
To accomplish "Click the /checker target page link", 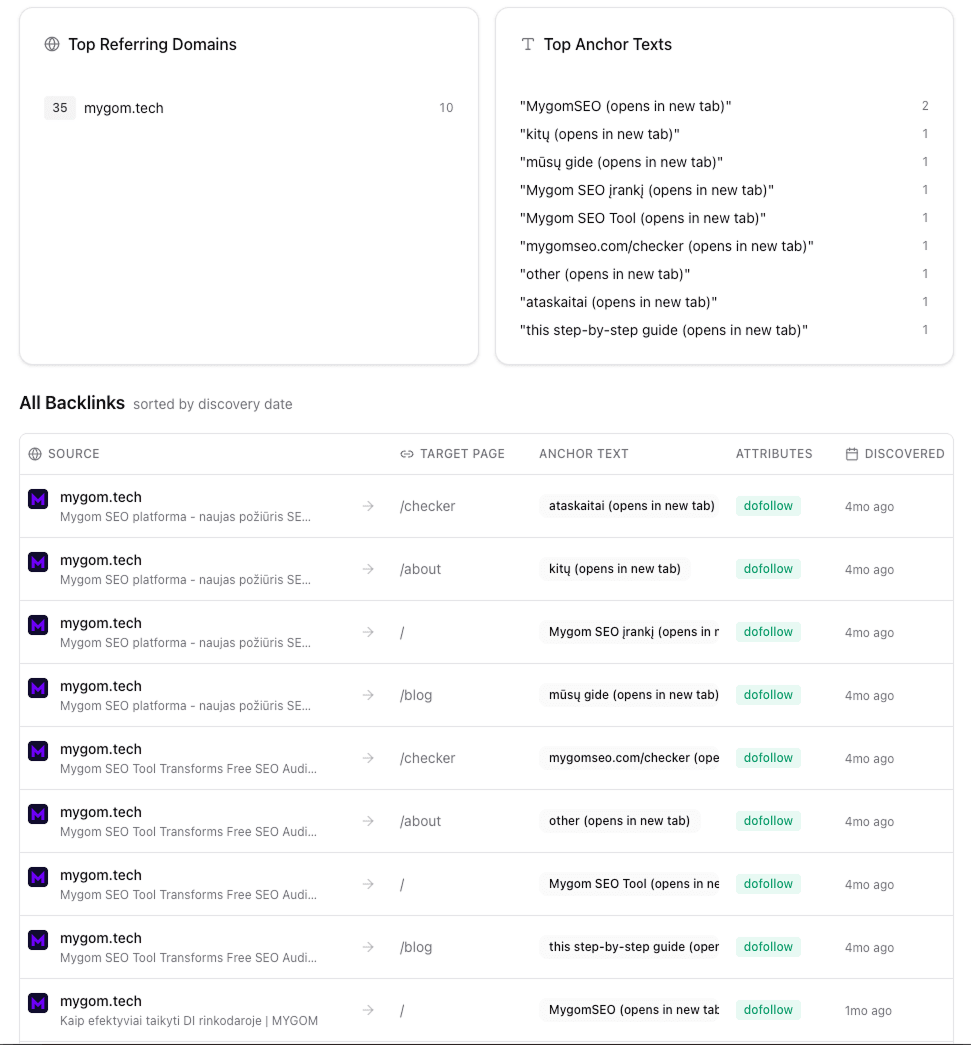I will (x=427, y=506).
